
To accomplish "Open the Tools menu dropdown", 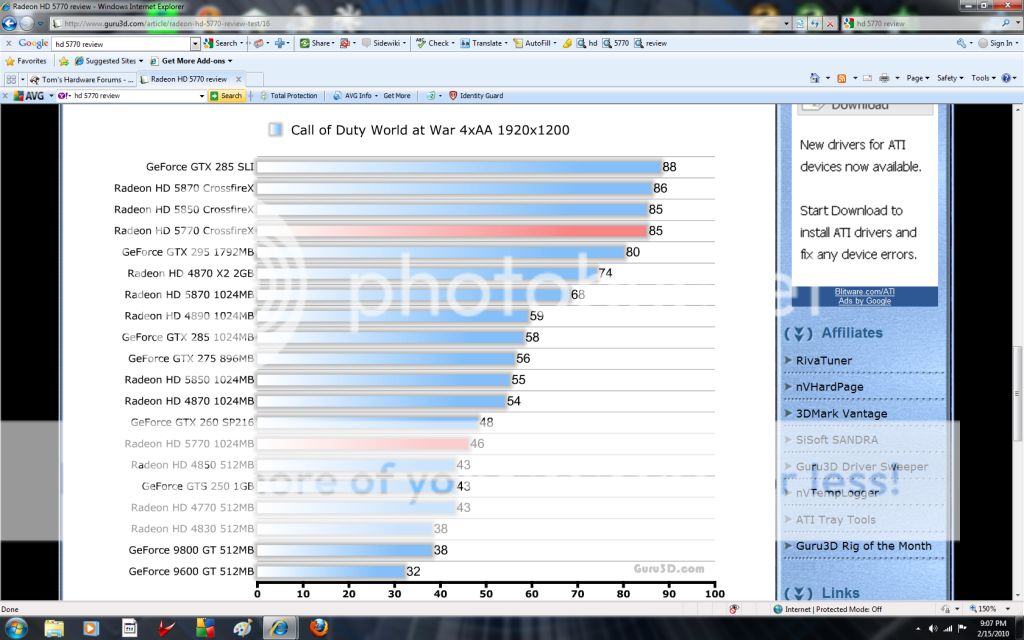I will point(984,78).
